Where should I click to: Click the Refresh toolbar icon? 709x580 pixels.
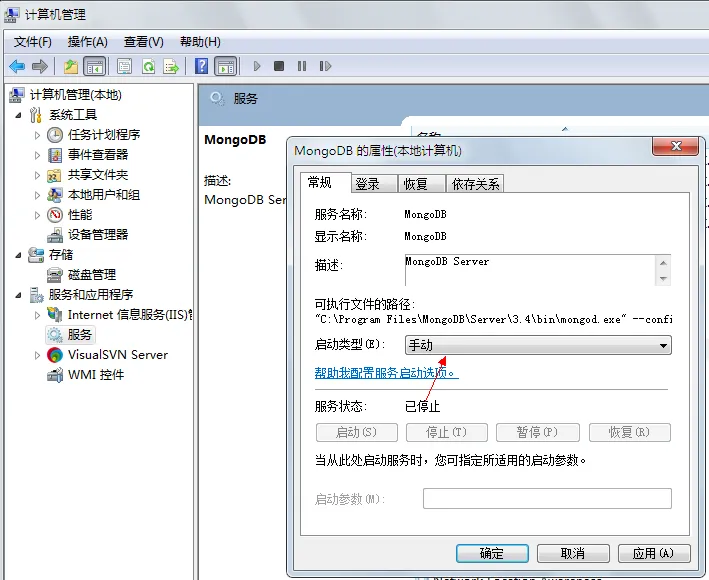tap(148, 66)
